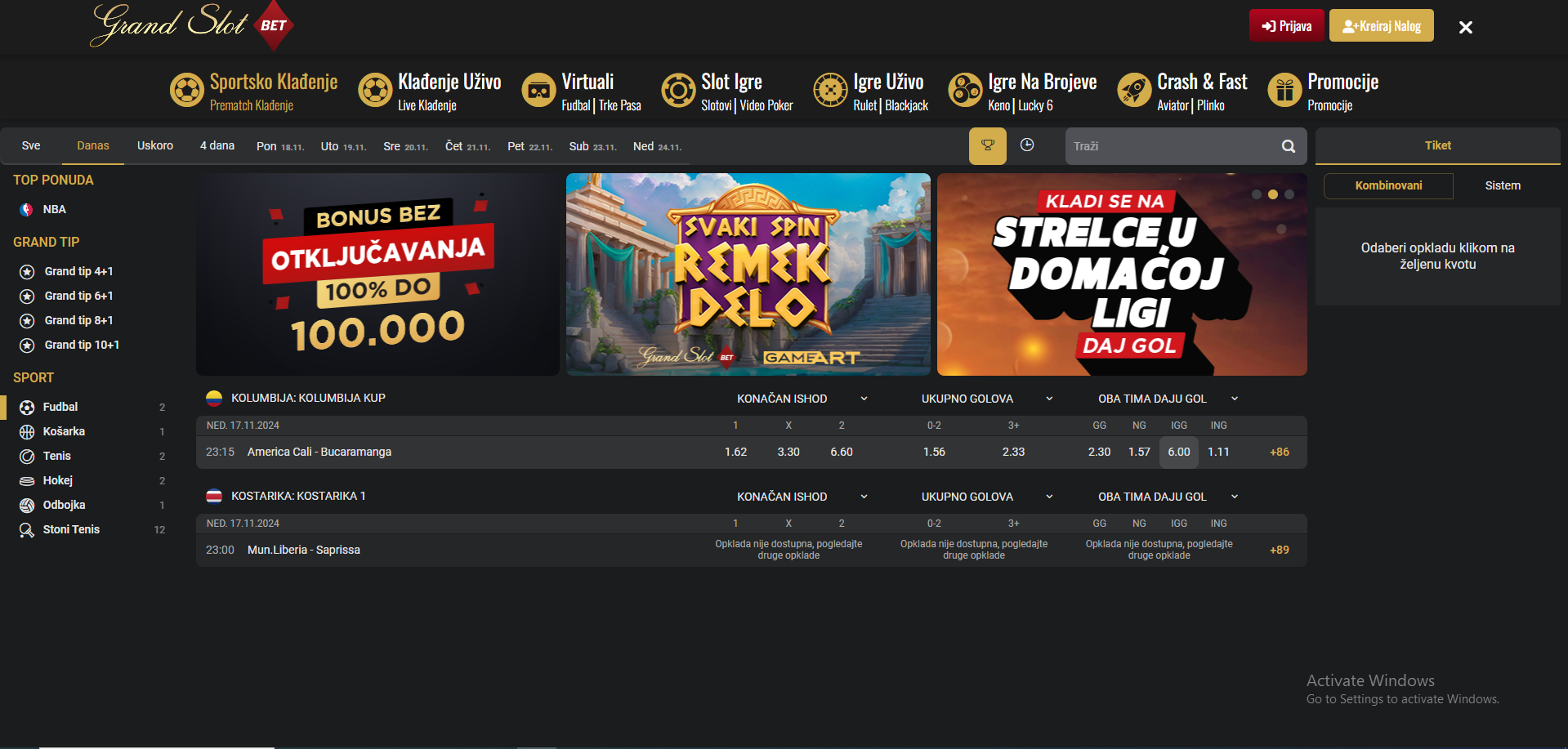
Task: Select Sistem ticket type
Action: pos(1503,185)
